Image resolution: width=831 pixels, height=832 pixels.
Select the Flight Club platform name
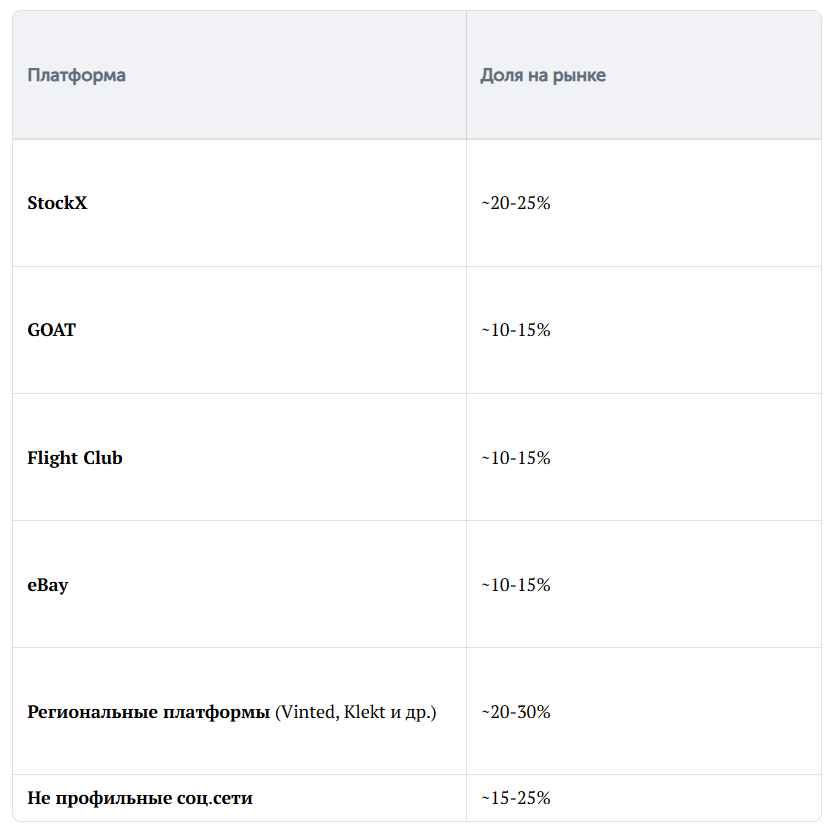(75, 458)
